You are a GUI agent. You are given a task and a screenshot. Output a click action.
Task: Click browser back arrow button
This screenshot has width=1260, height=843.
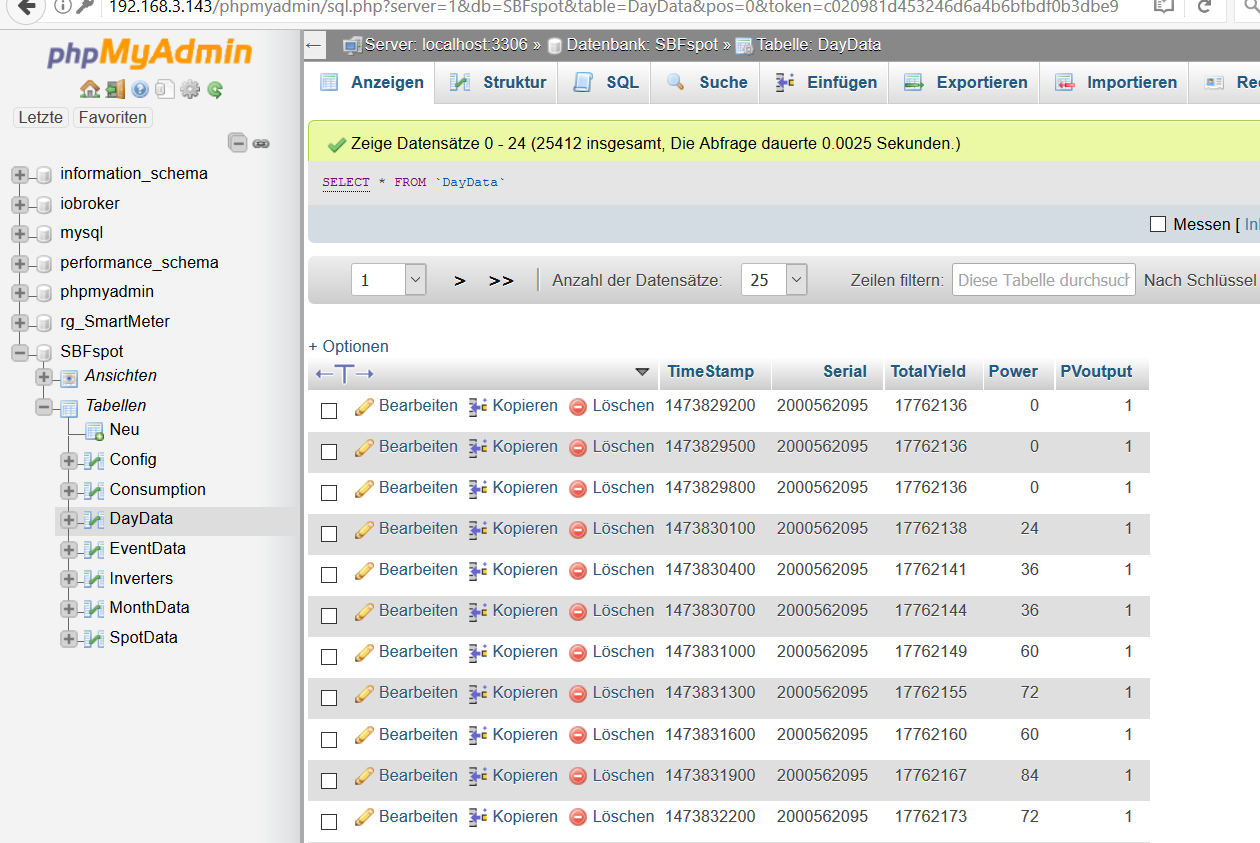[26, 7]
